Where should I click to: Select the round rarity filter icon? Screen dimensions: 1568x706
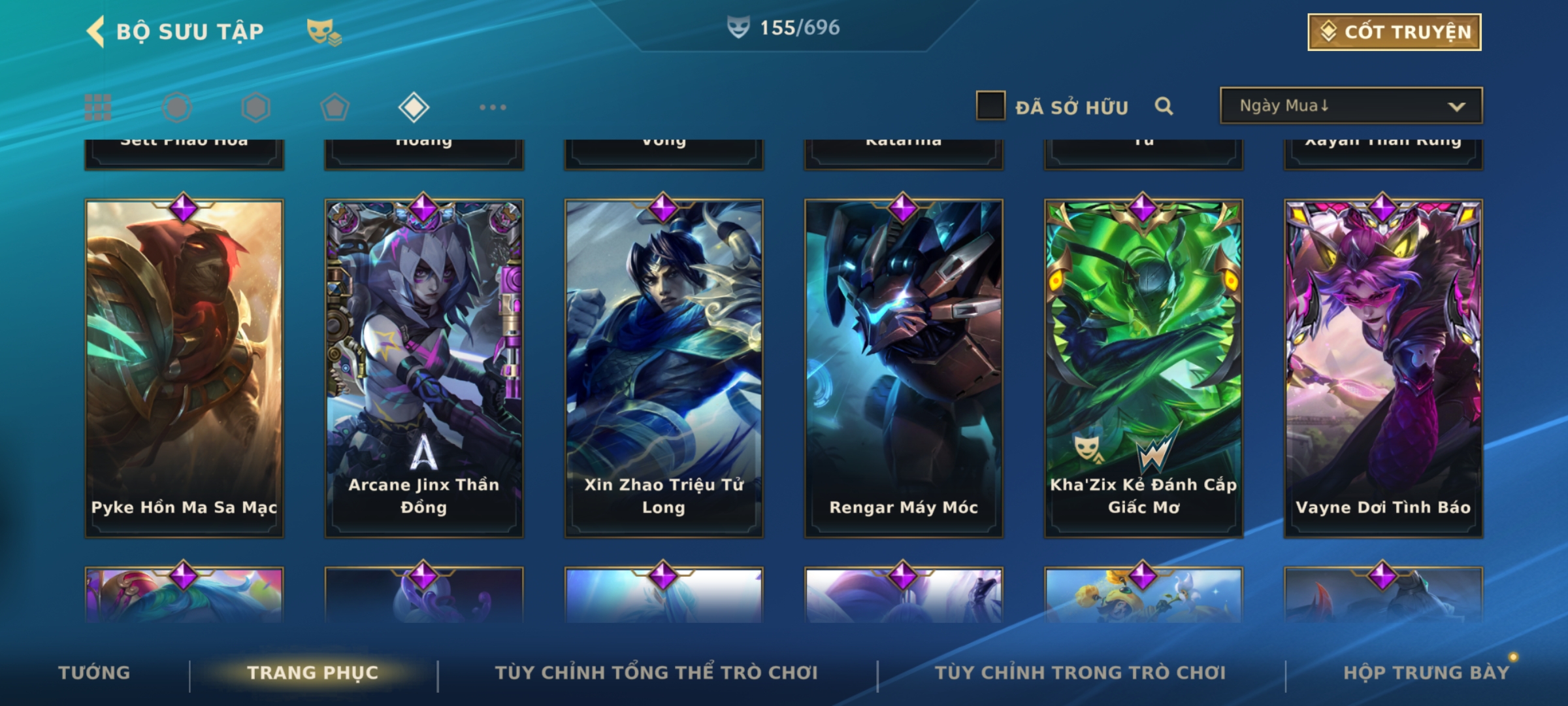(x=177, y=107)
